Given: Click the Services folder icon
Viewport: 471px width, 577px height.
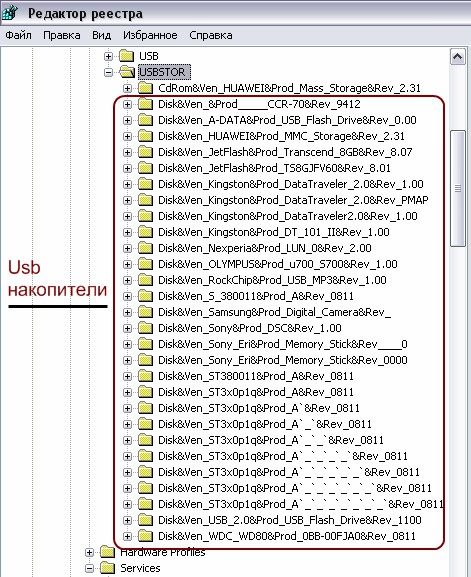Looking at the screenshot, I should [107, 568].
